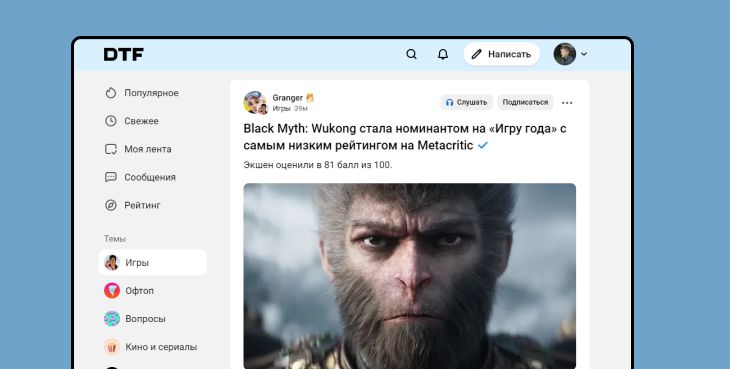Click the subtitle Экшен оценили в 81 балл
The width and height of the screenshot is (730, 369).
(318, 165)
